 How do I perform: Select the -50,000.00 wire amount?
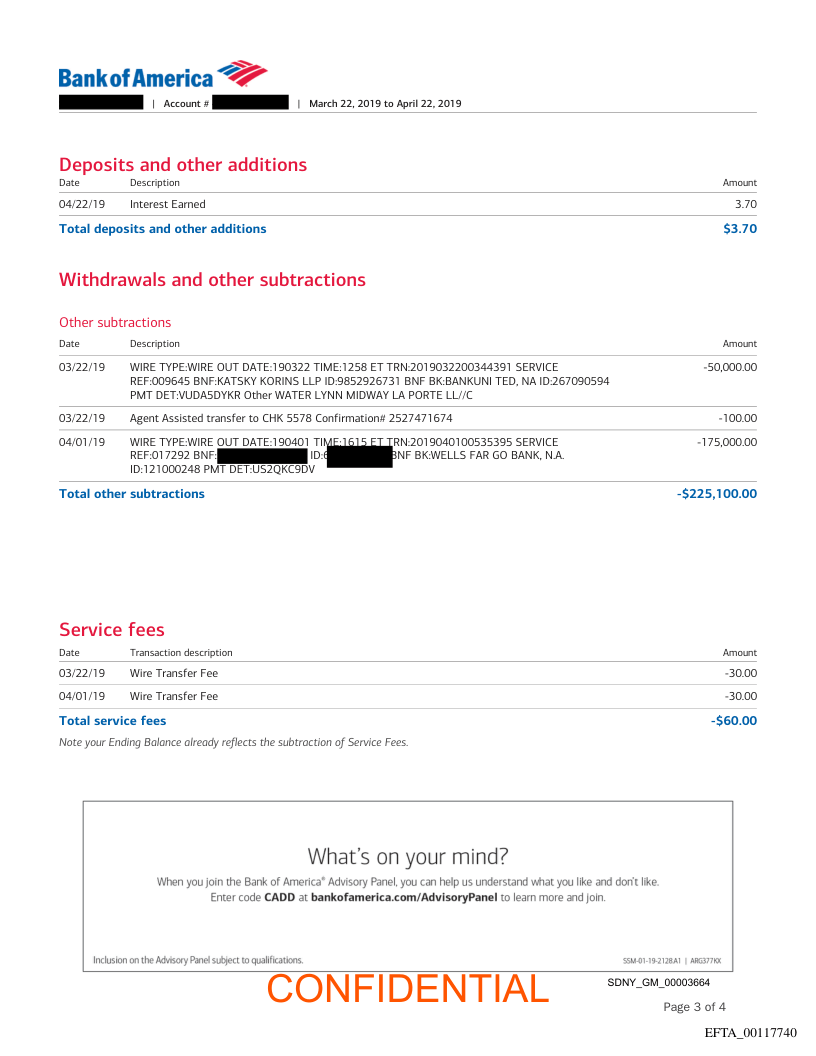pos(730,367)
